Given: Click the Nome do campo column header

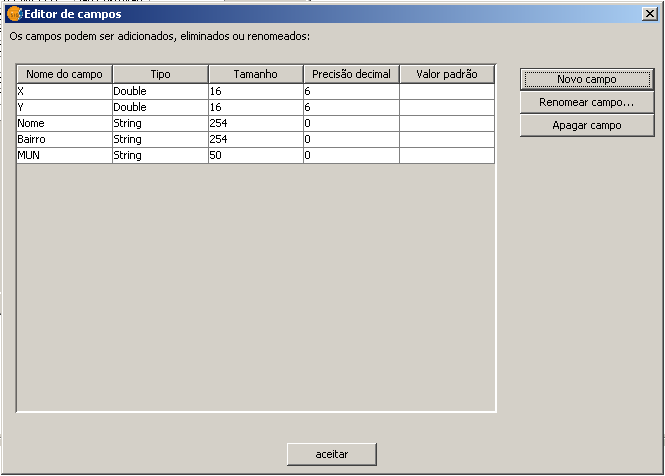Looking at the screenshot, I should [x=64, y=74].
